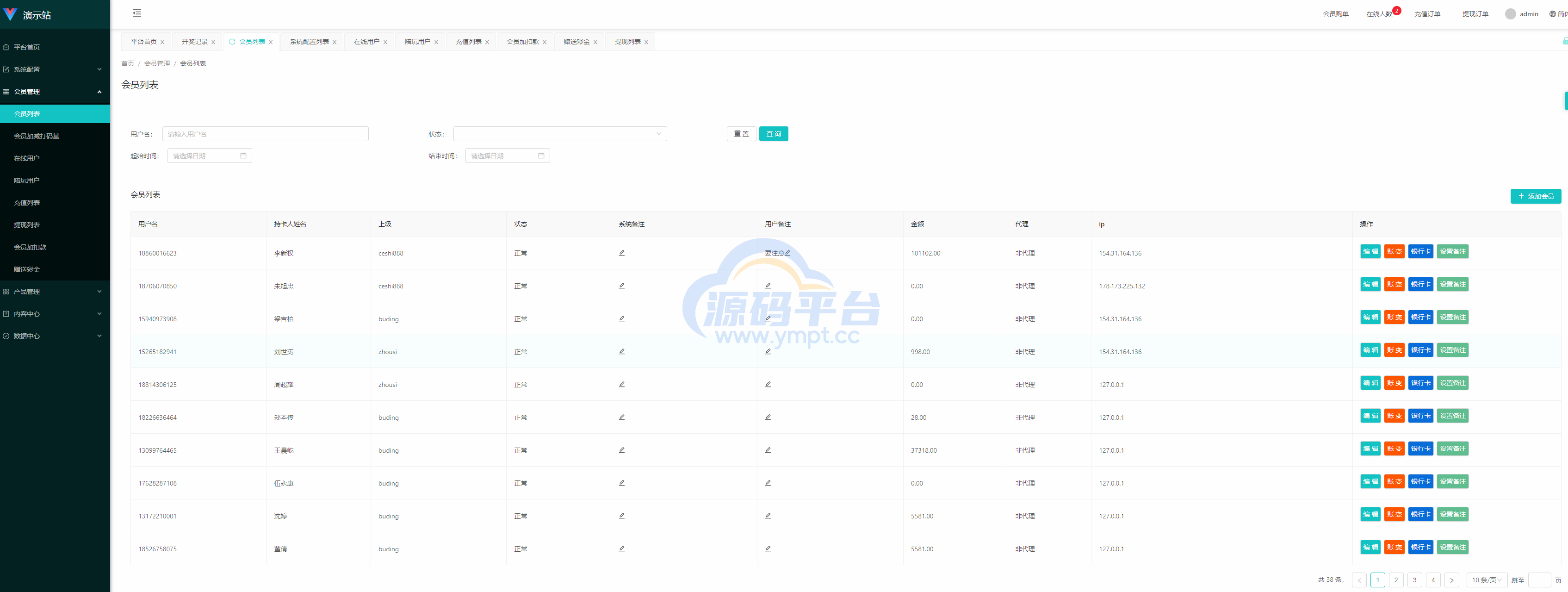Click the admin avatar icon
Screen dimensions: 1568x592
(x=1510, y=14)
